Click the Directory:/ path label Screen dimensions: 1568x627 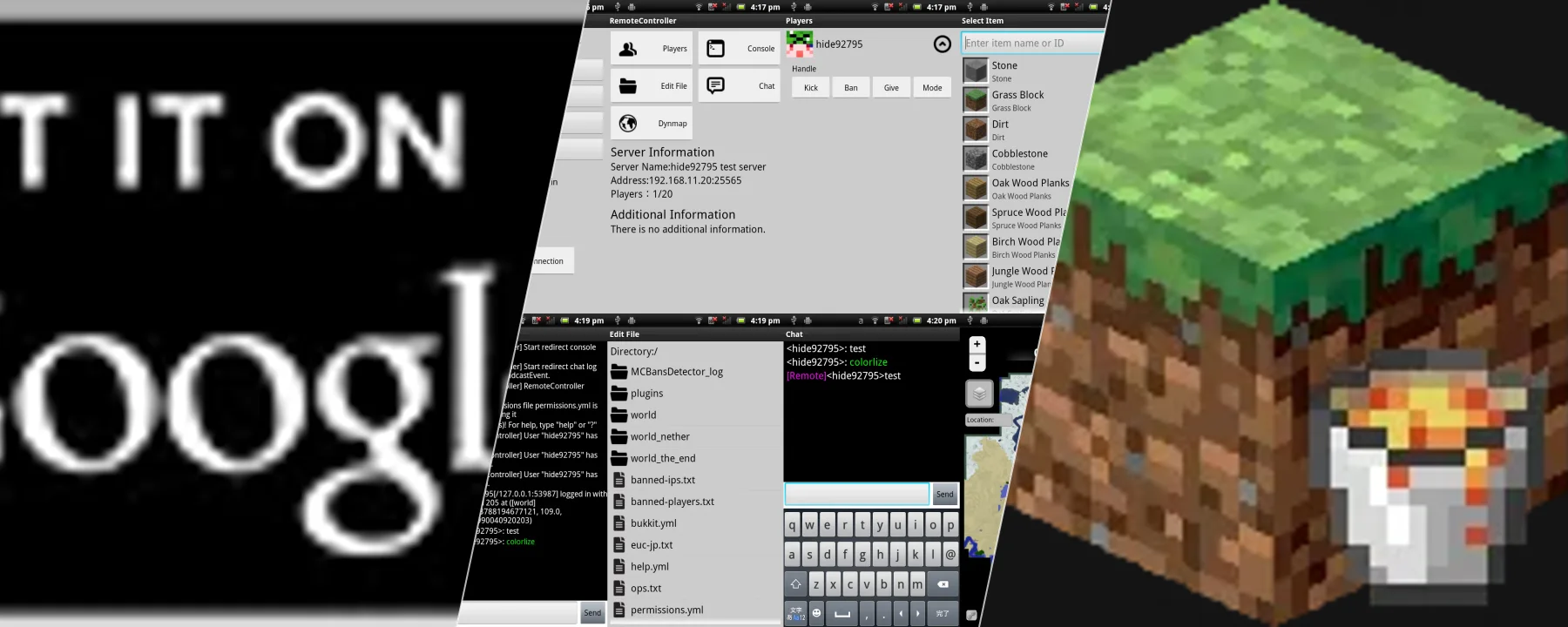(x=633, y=352)
